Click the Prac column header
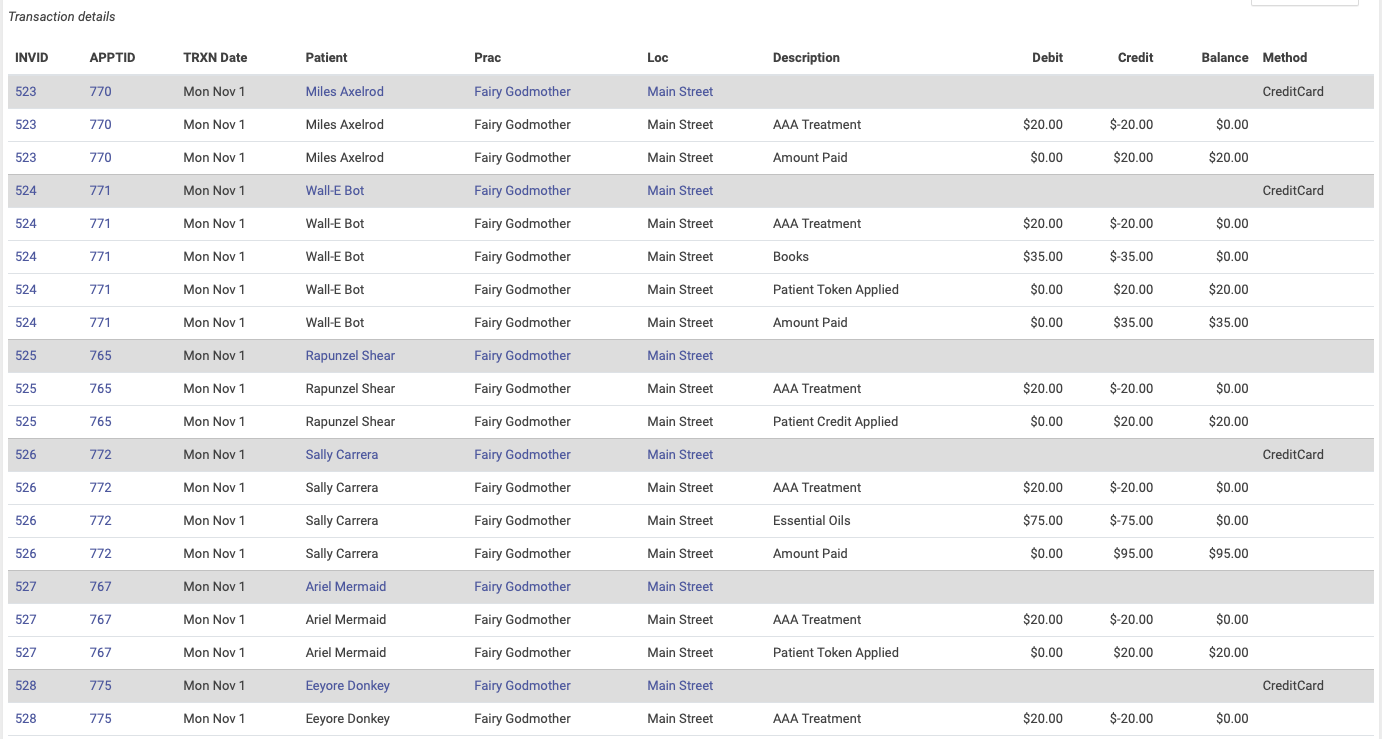1382x739 pixels. point(488,57)
